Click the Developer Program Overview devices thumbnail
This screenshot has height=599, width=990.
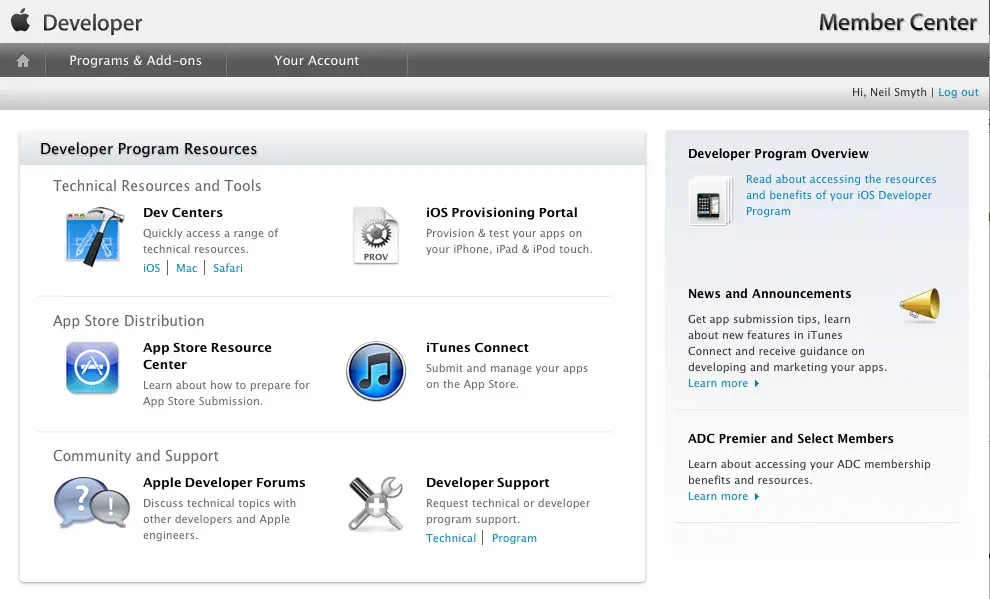pyautogui.click(x=711, y=201)
